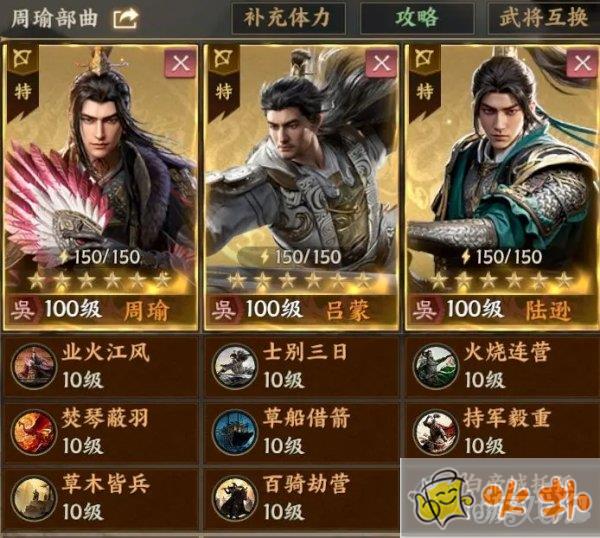Click the 武将互换 button
The image size is (600, 538).
click(x=544, y=18)
